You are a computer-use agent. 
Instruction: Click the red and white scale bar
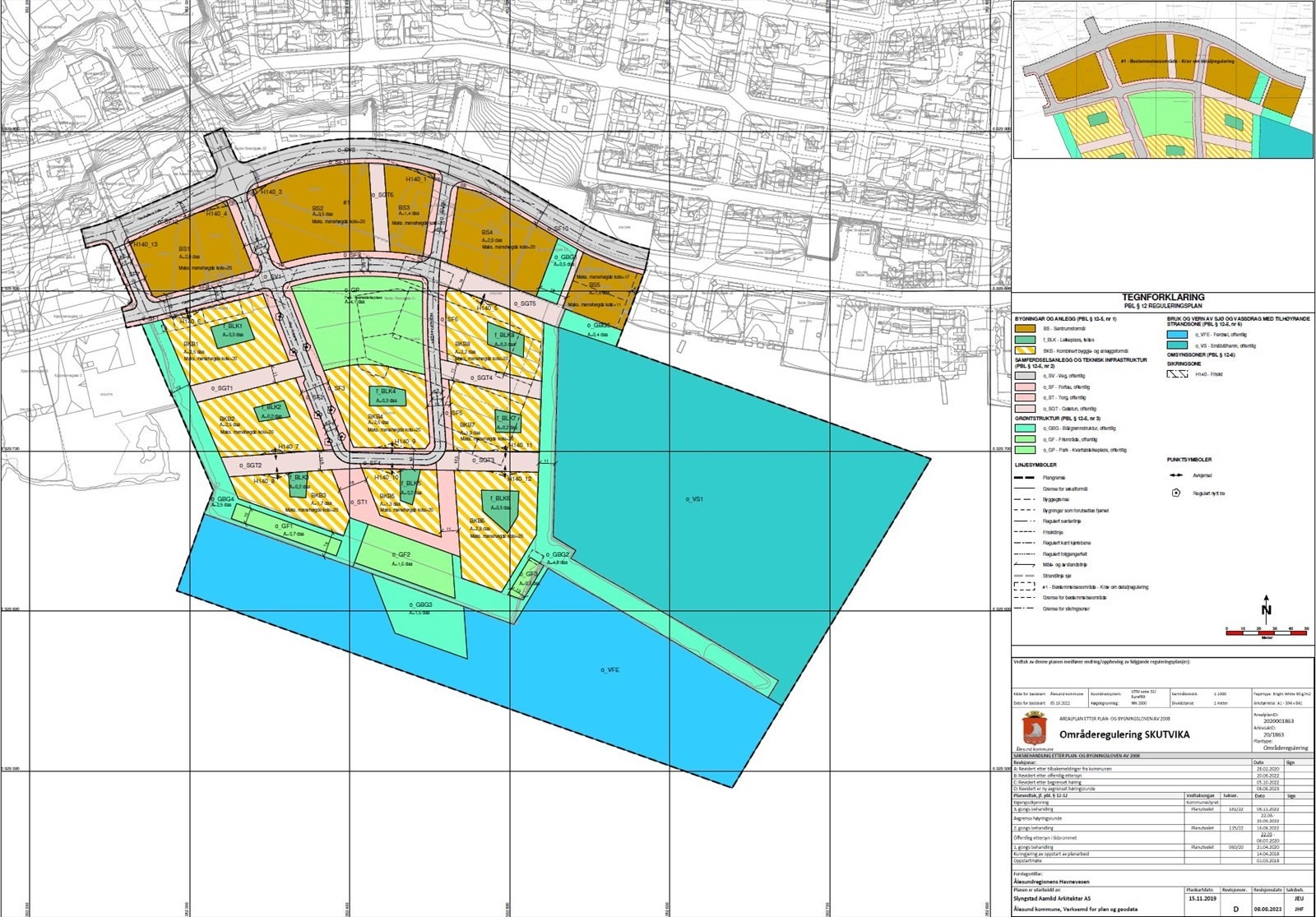(1267, 632)
